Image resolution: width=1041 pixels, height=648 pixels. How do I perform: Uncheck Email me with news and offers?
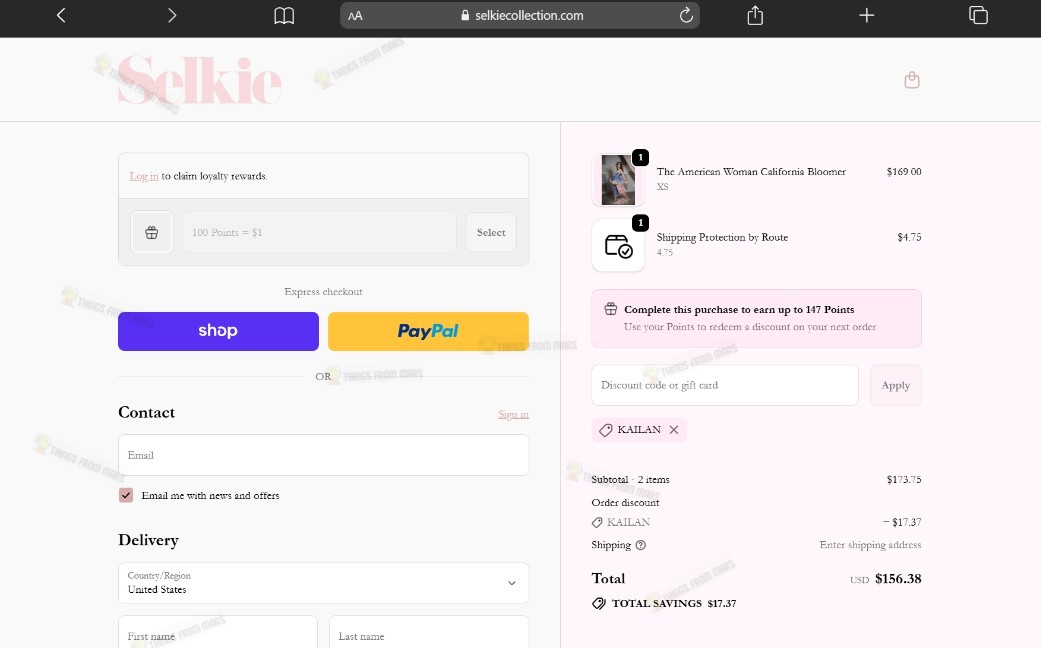click(x=126, y=495)
